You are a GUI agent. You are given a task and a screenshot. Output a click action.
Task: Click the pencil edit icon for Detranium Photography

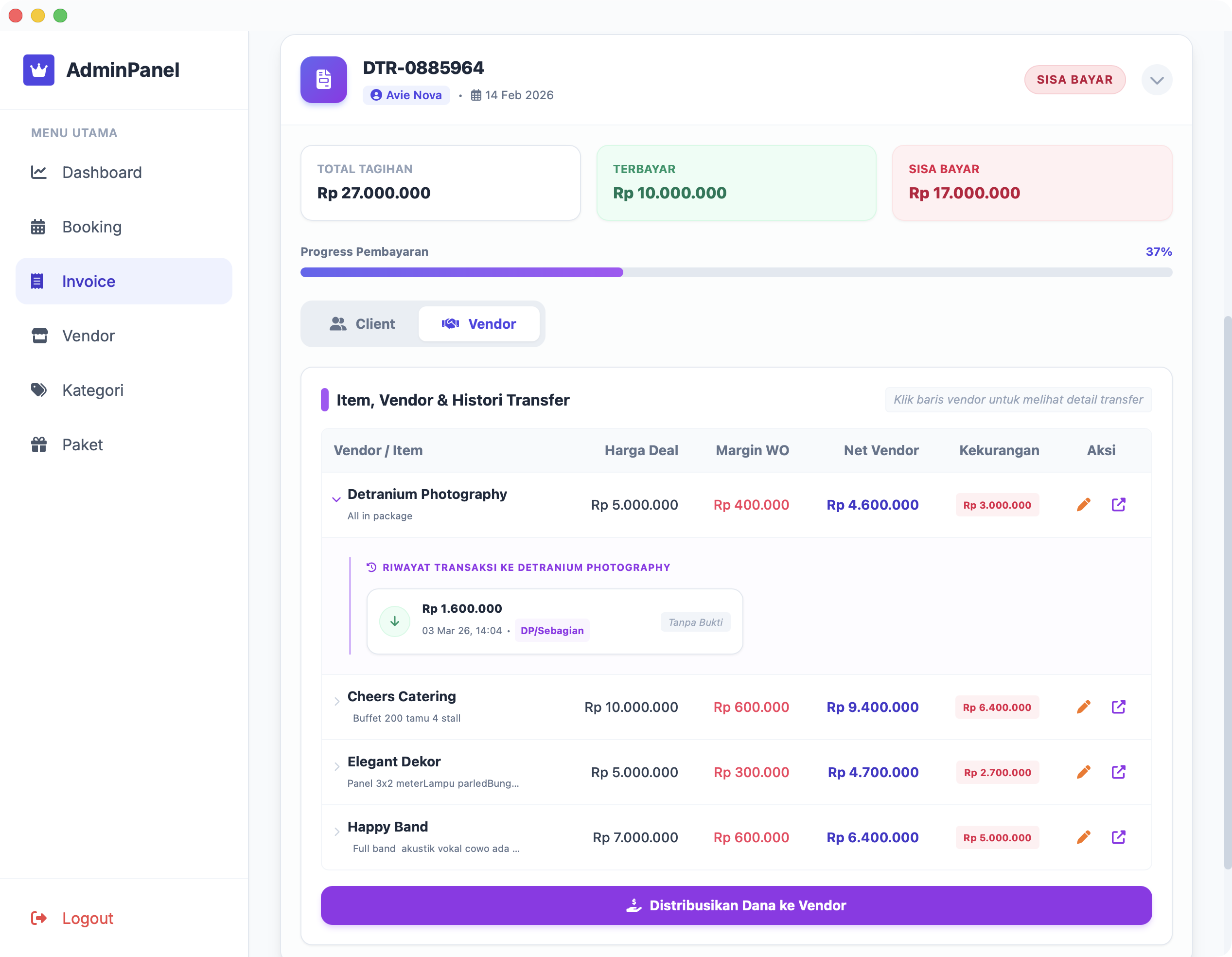tap(1083, 504)
